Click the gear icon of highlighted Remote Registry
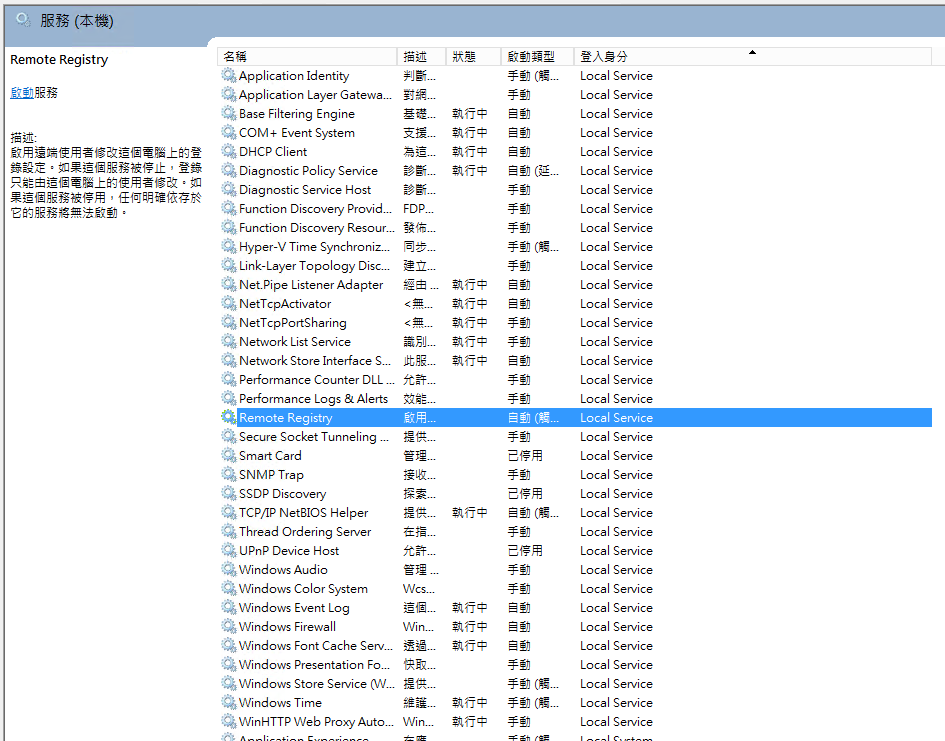 point(228,417)
